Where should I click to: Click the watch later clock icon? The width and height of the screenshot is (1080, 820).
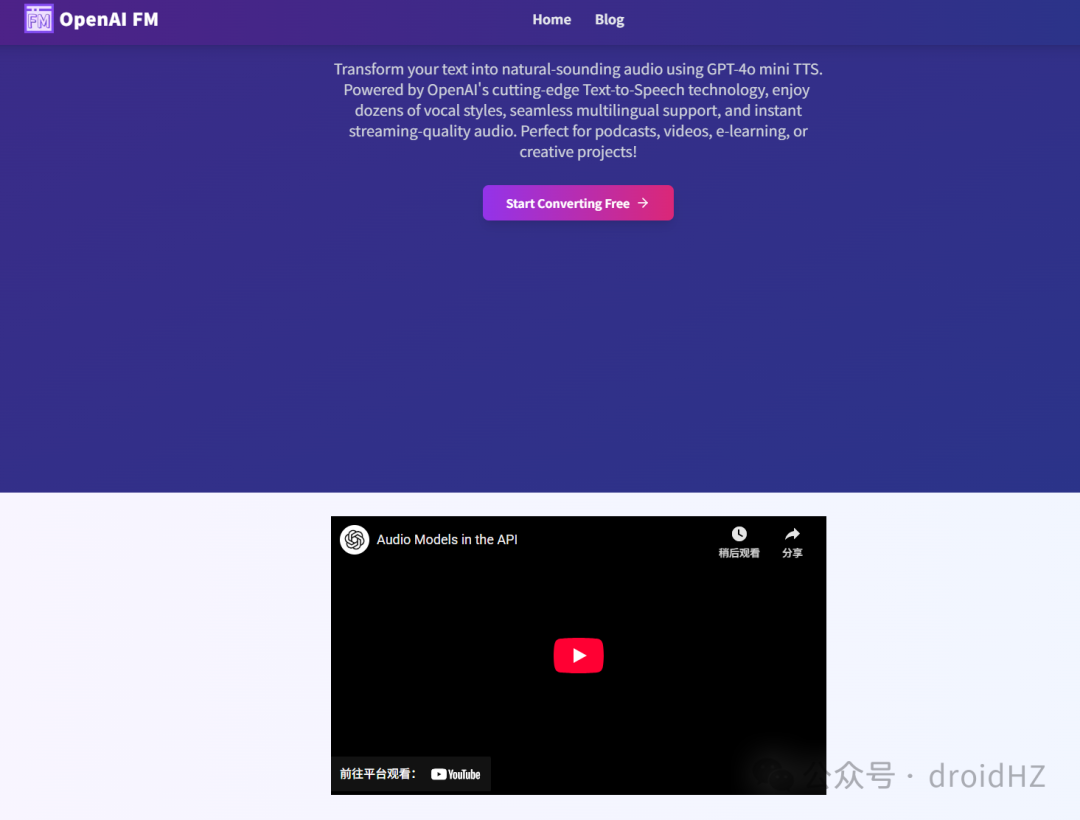point(739,534)
